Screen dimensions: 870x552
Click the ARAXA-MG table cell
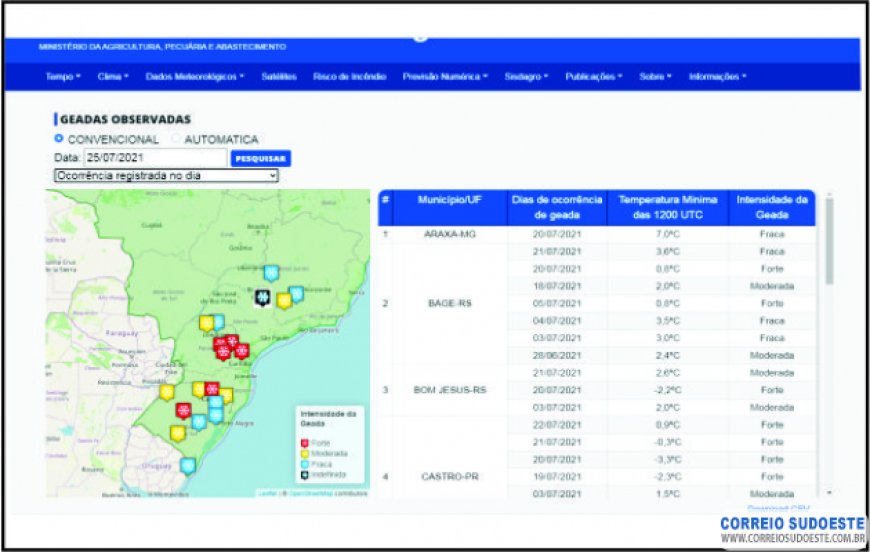point(450,234)
